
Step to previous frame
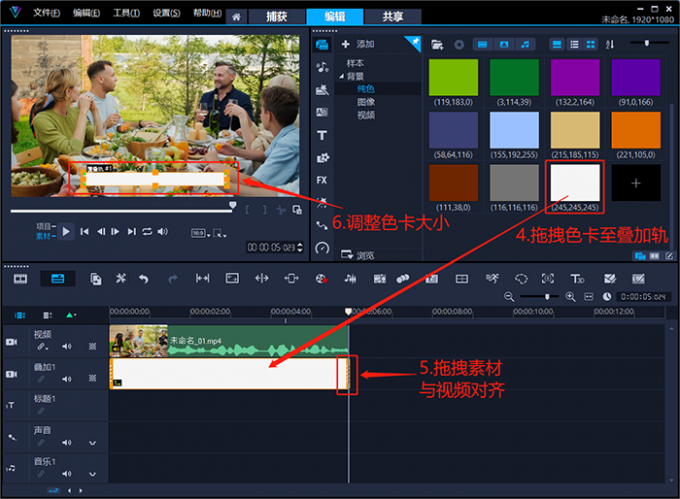tap(101, 232)
